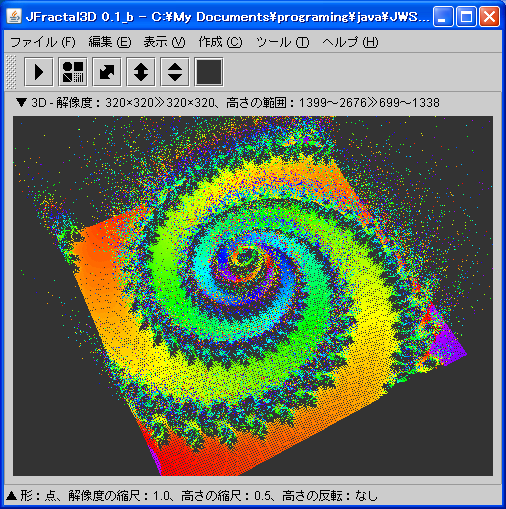This screenshot has height=509, width=506.
Task: Maximize the JFractal3D window
Action: click(466, 16)
